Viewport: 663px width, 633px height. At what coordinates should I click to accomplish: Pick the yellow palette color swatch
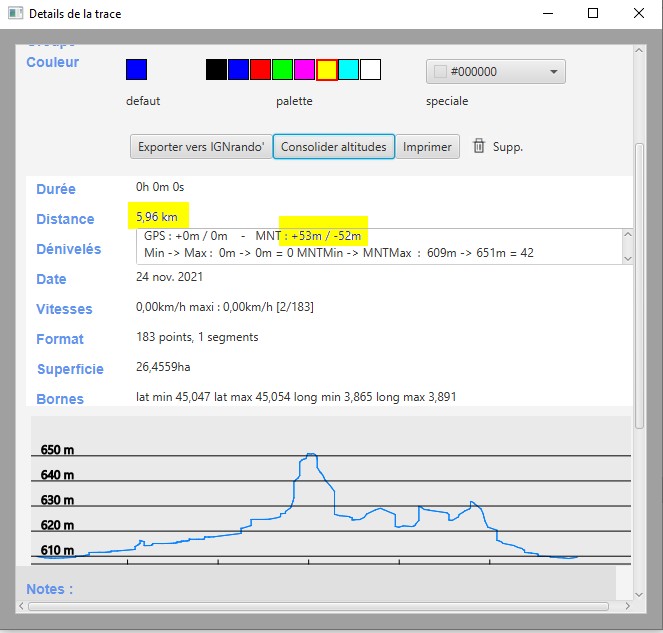(x=326, y=70)
